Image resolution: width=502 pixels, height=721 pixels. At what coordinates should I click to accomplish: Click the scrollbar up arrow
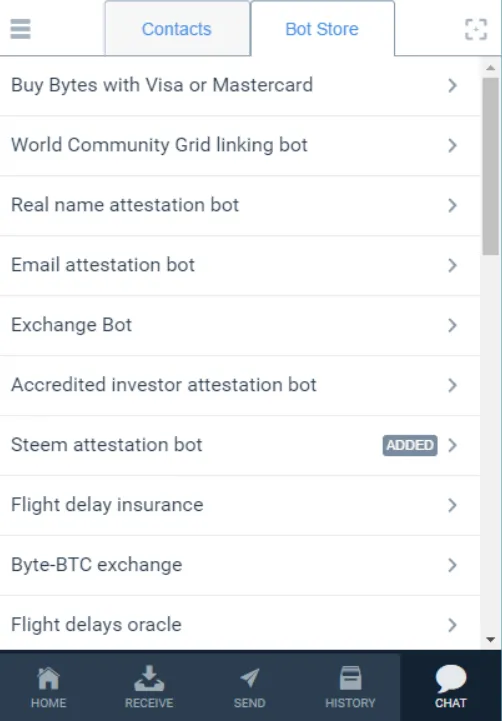point(491,68)
